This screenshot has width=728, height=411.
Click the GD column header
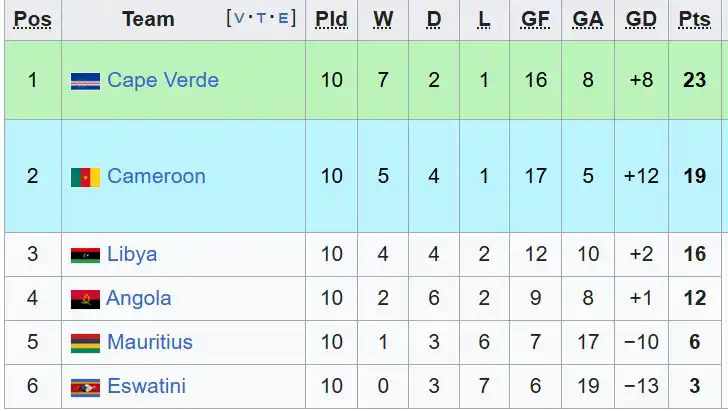(640, 19)
